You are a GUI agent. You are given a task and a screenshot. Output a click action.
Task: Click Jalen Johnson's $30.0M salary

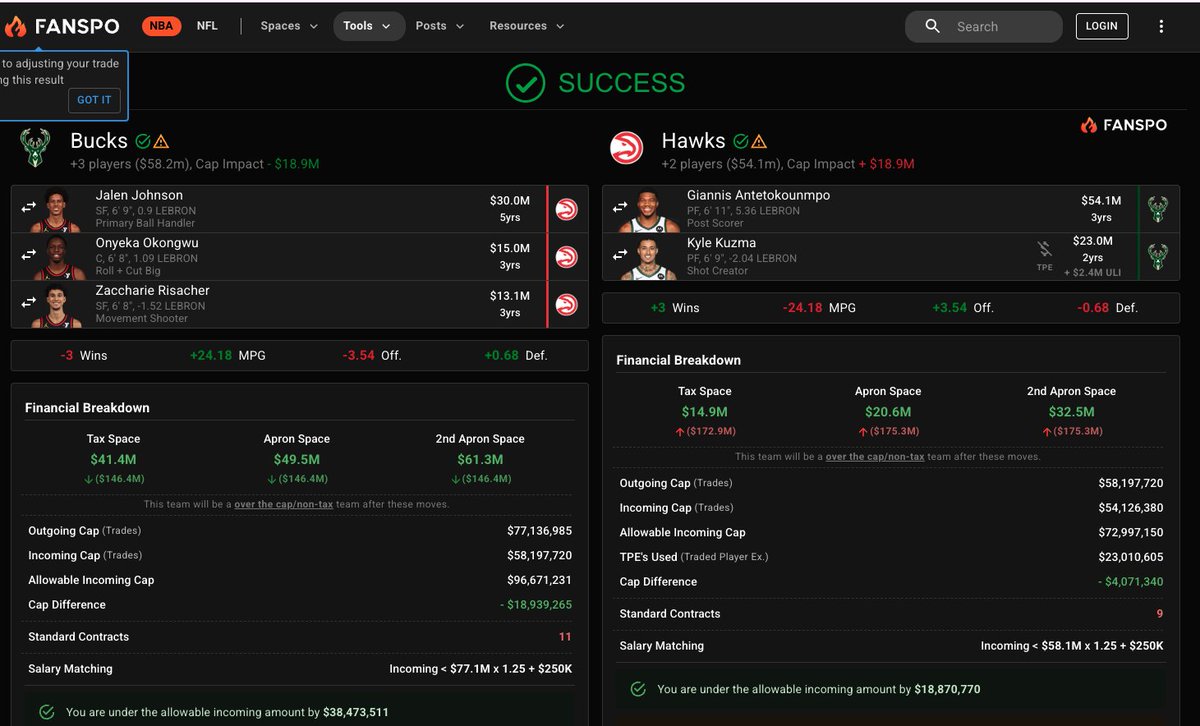(x=510, y=201)
